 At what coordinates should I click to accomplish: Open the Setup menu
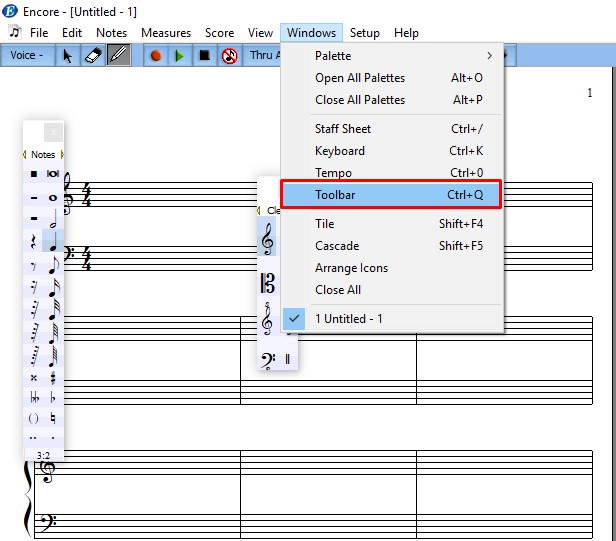[x=365, y=33]
